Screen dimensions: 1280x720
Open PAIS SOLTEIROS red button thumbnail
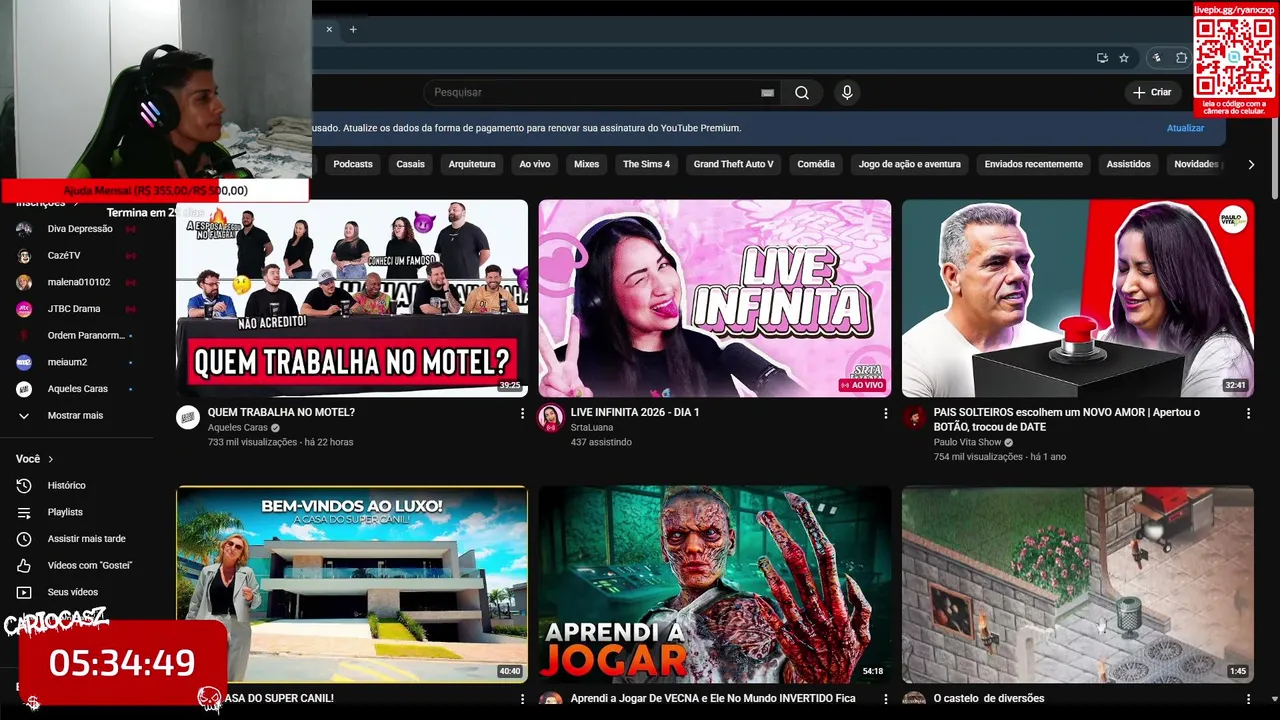click(x=1078, y=298)
